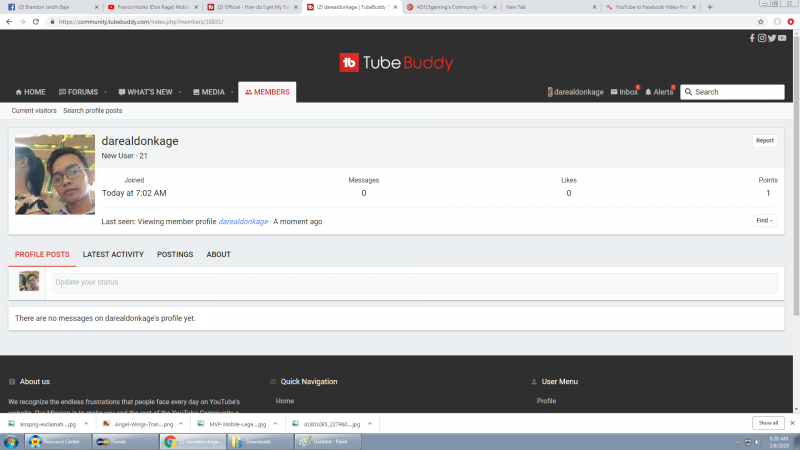
Task: Open the YouTube social icon in header
Action: (x=782, y=38)
